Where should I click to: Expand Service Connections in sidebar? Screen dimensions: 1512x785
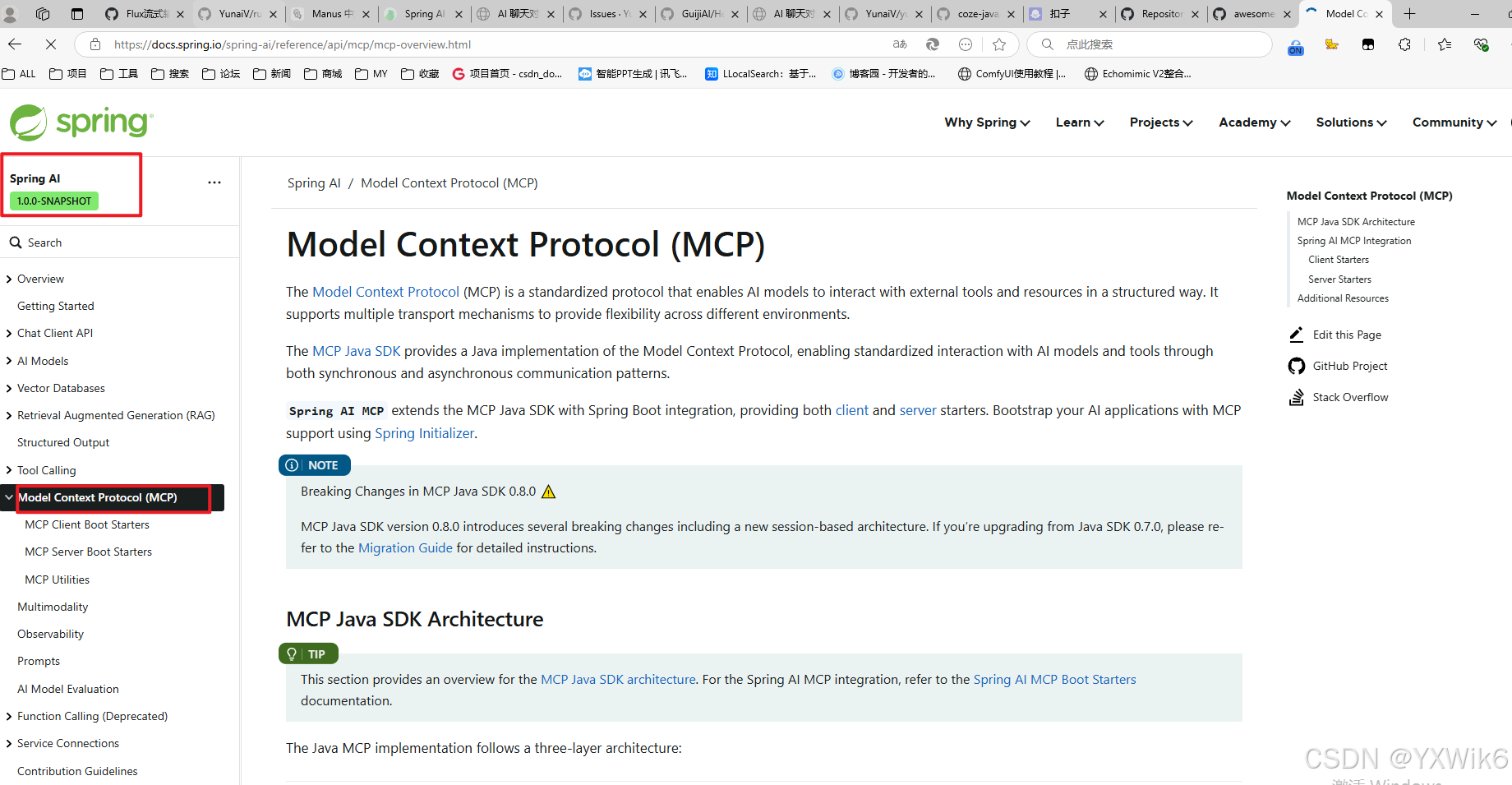(9, 744)
